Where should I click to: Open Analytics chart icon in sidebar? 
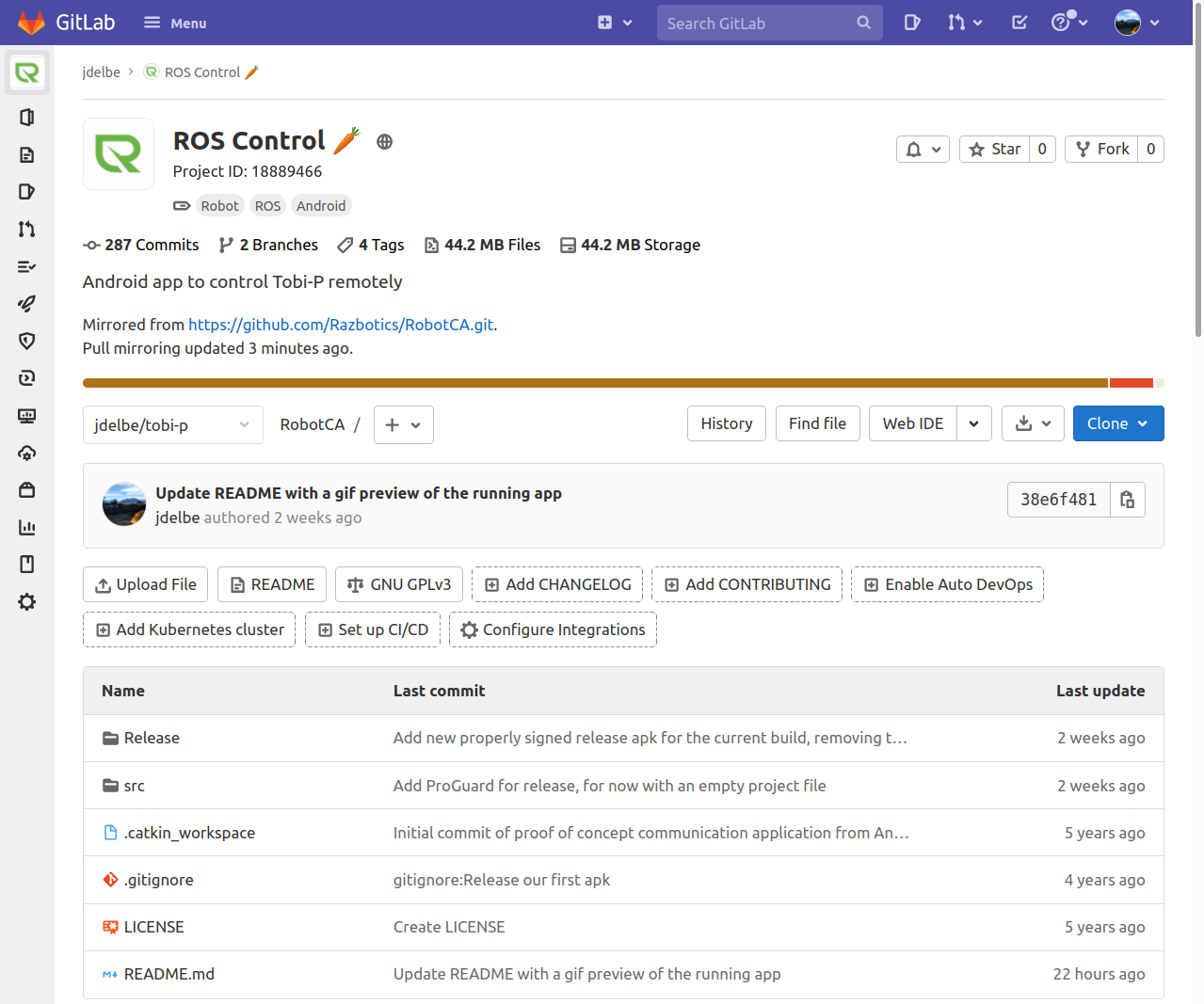click(27, 527)
